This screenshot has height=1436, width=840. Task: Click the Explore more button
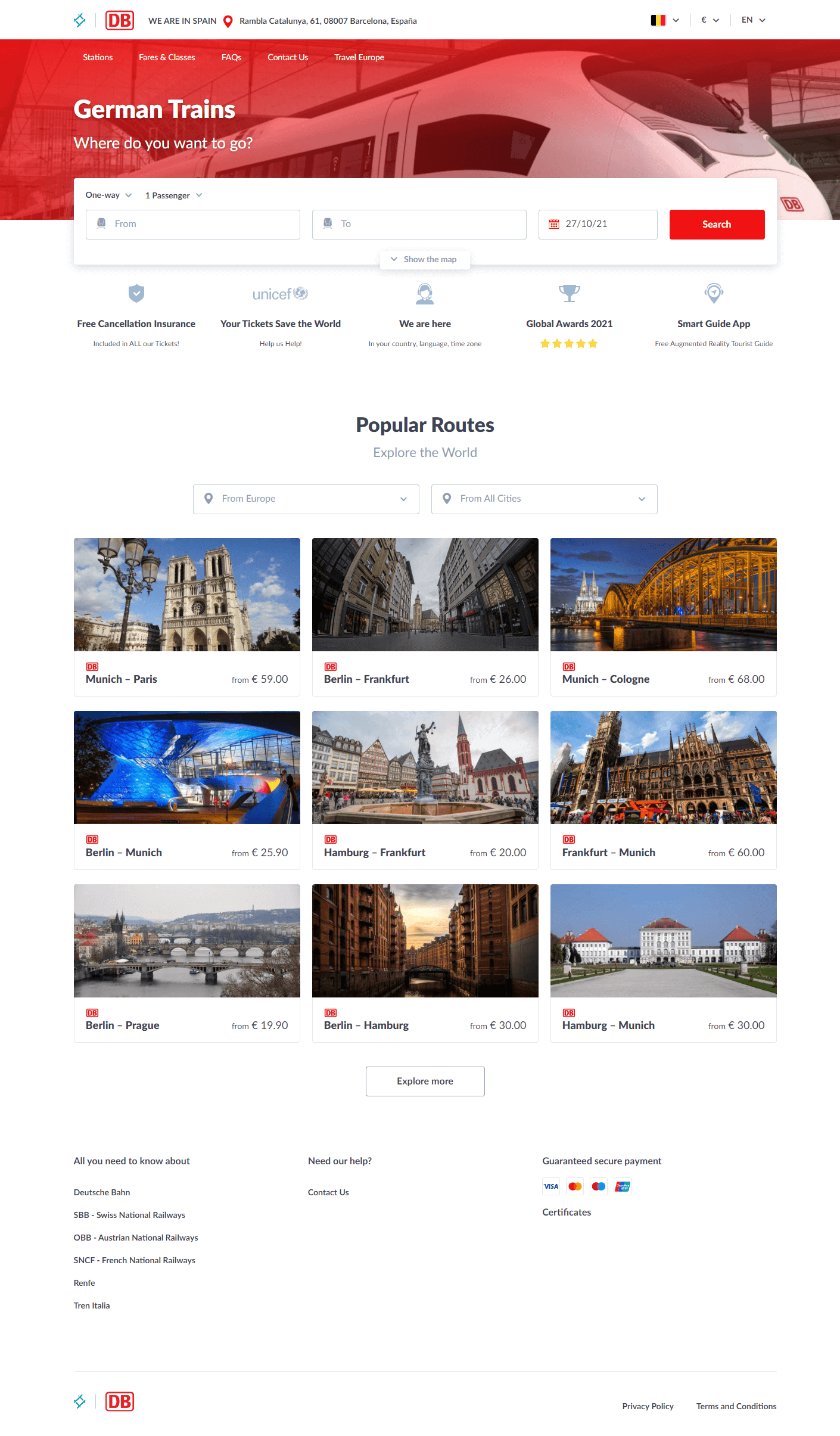point(425,1081)
